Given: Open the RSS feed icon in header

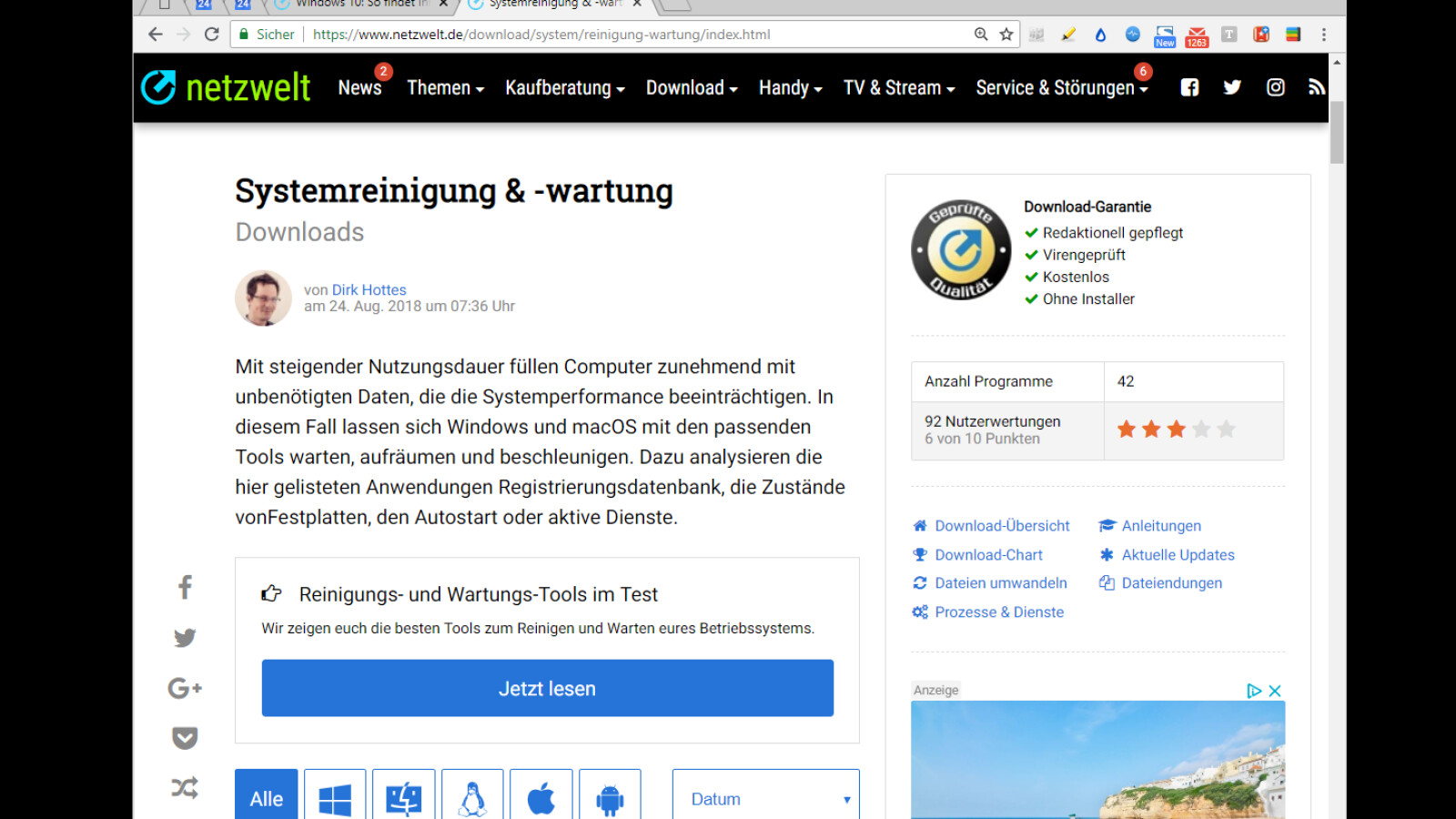Looking at the screenshot, I should [x=1316, y=87].
